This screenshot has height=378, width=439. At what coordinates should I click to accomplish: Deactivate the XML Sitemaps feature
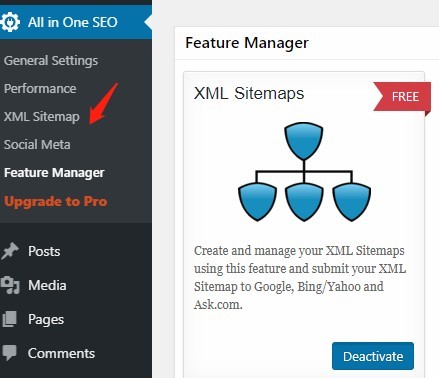click(373, 356)
